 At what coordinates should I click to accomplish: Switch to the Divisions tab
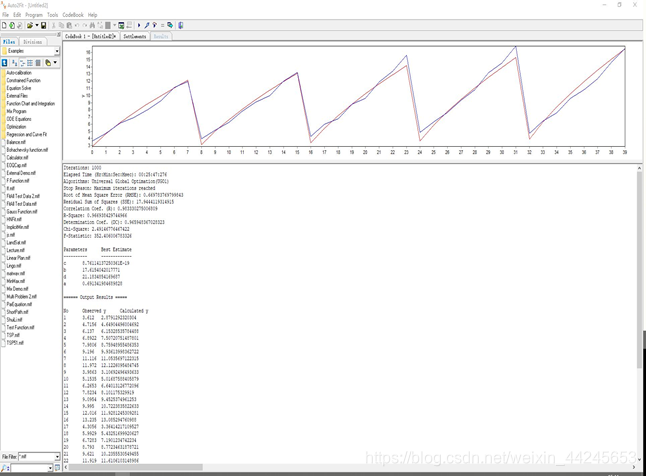[33, 42]
